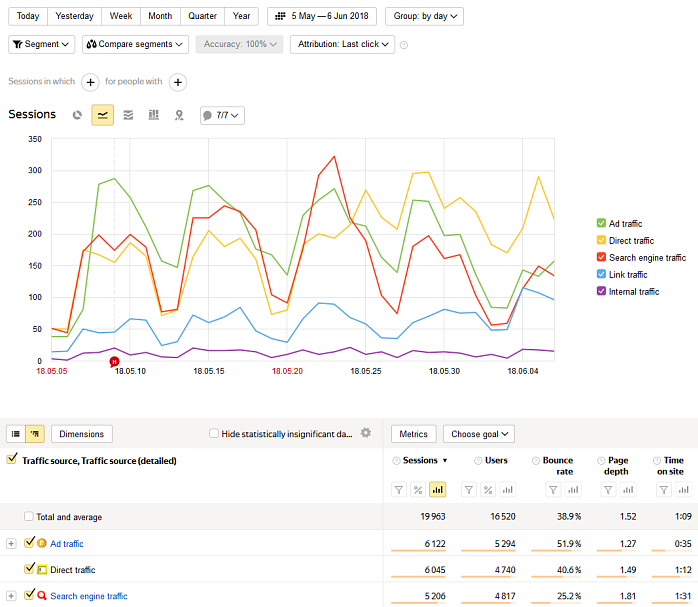
Task: Toggle Bounce rate chart bars
Action: [573, 490]
